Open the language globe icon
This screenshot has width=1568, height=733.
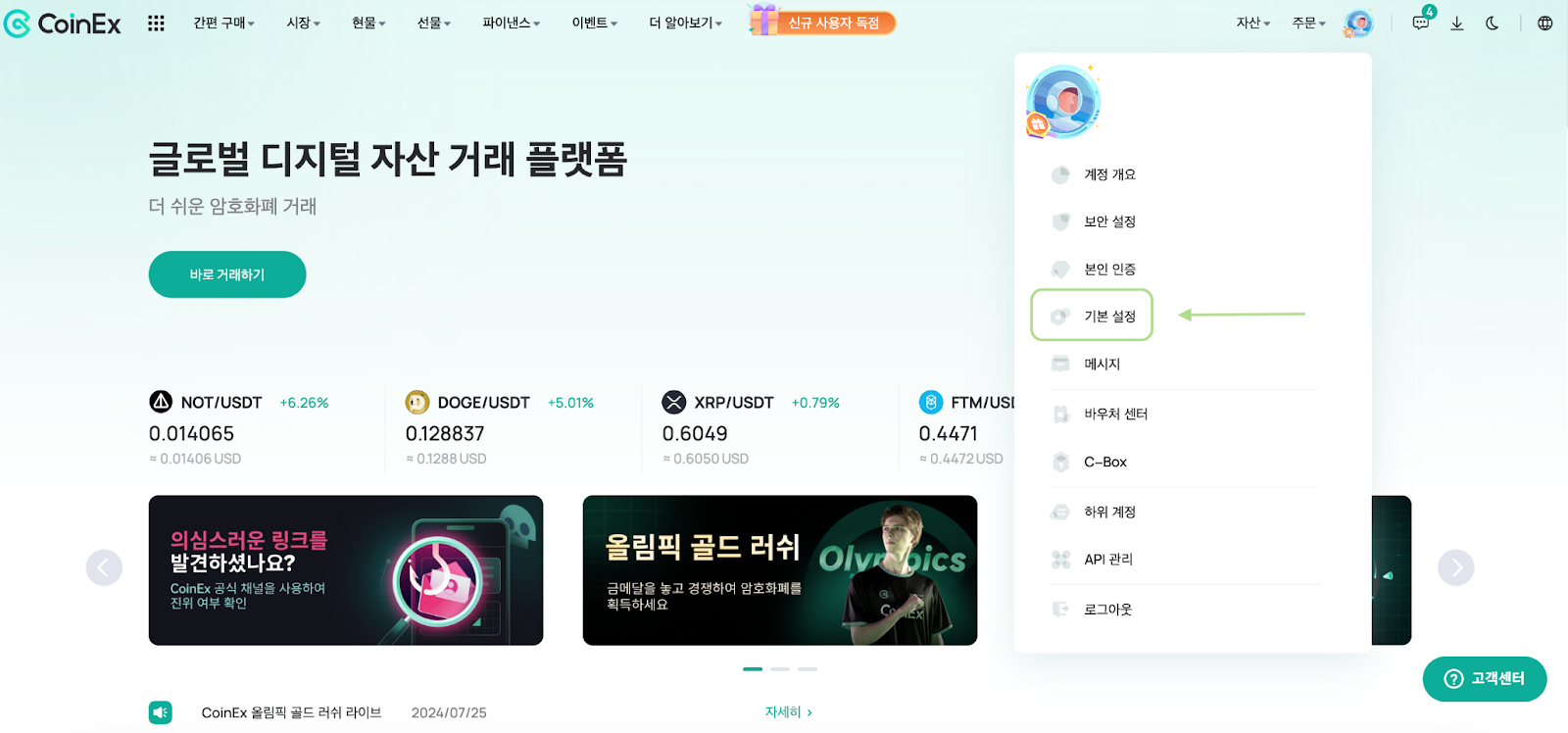(1545, 24)
